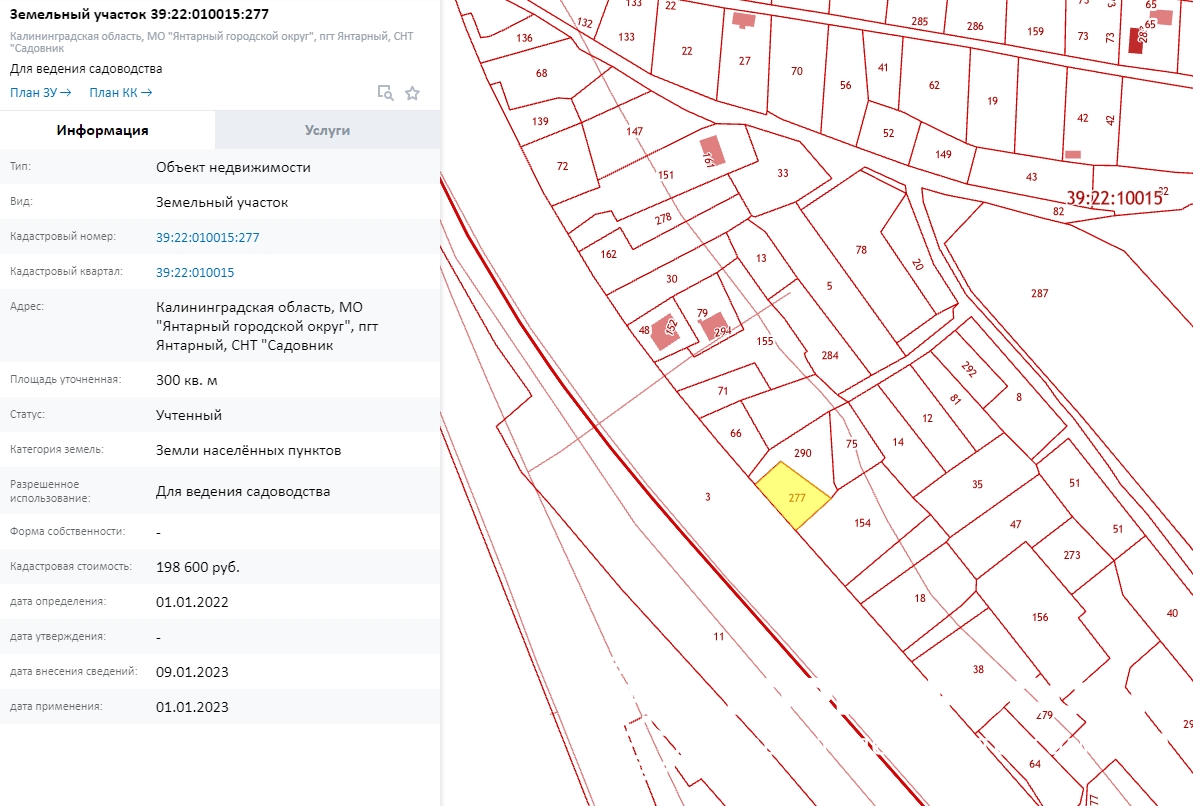Click the quarter label 39:22:10015 on map
This screenshot has width=1193, height=806.
pyautogui.click(x=1114, y=198)
